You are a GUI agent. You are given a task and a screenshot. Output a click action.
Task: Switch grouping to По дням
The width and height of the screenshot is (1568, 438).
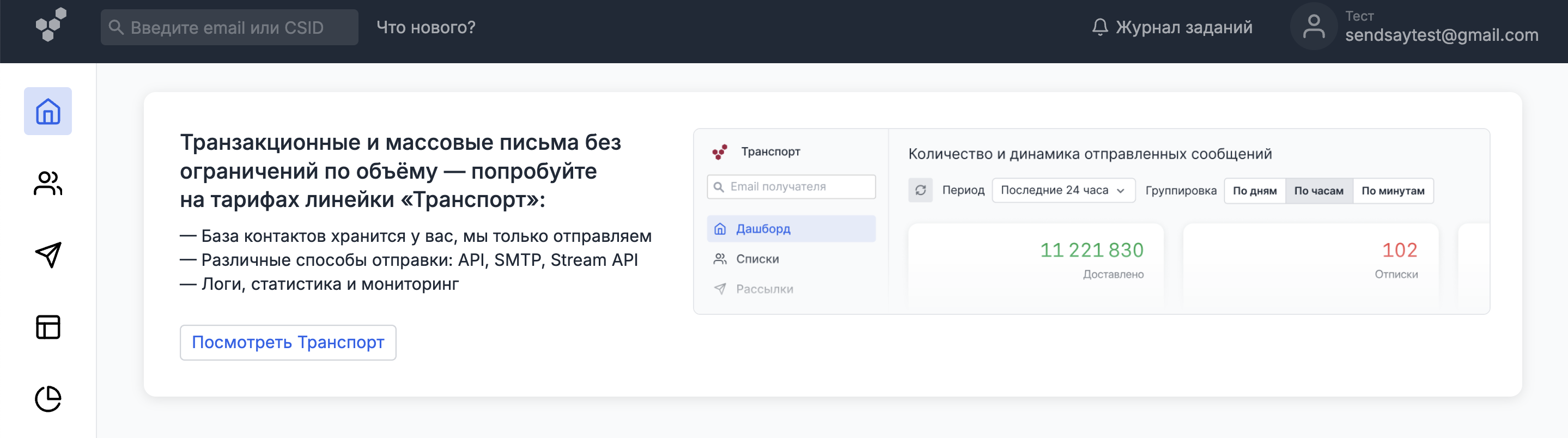pyautogui.click(x=1254, y=191)
